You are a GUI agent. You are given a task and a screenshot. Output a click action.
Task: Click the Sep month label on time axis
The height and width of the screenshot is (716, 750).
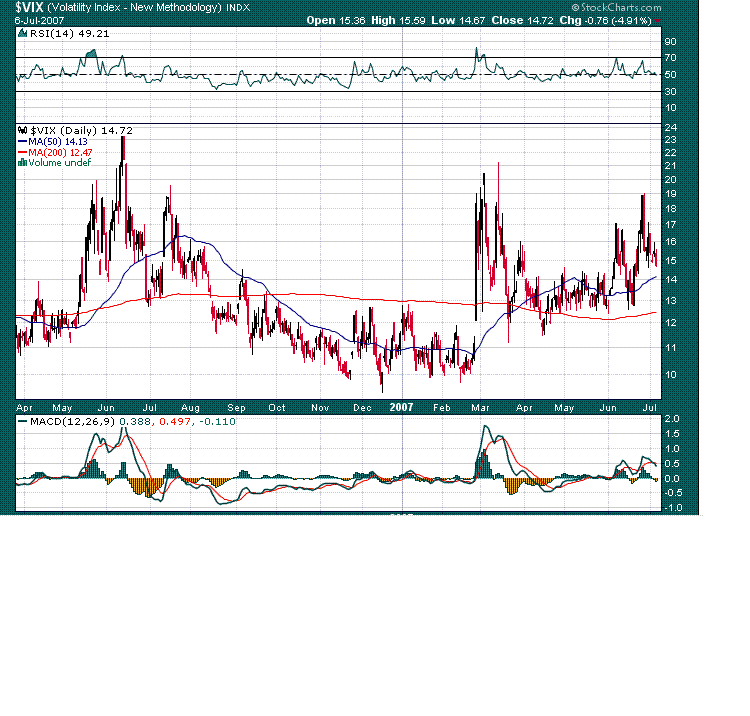(x=236, y=408)
